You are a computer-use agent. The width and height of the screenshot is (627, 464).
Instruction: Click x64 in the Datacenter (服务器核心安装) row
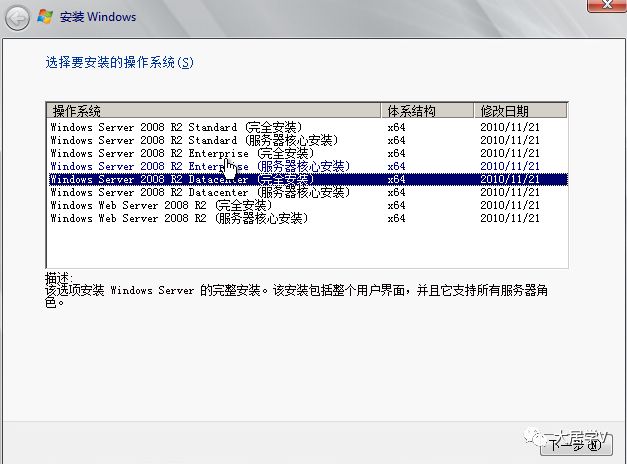click(x=396, y=192)
